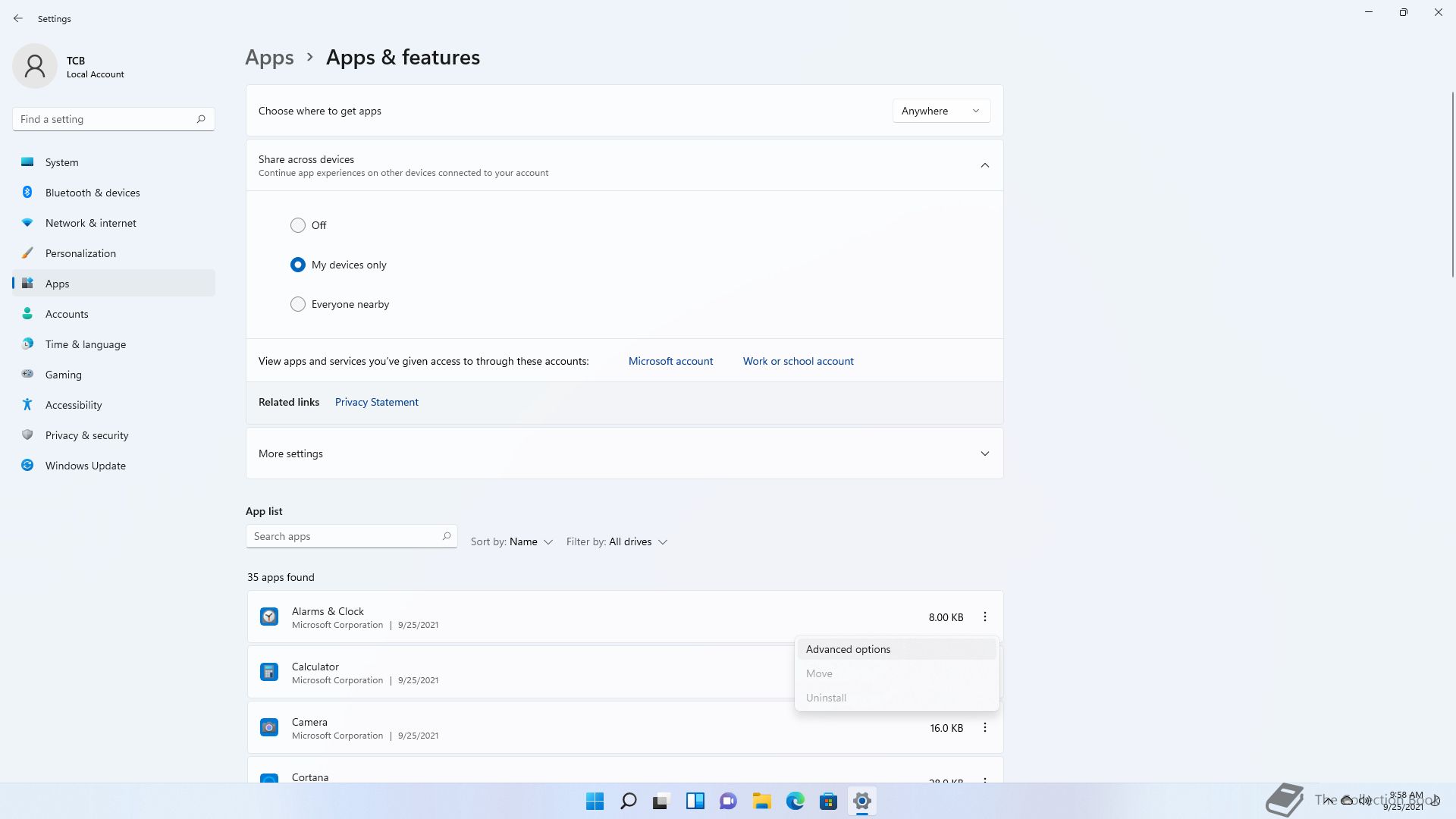Open the TCB account profile picture
This screenshot has width=1456, height=819.
[35, 66]
